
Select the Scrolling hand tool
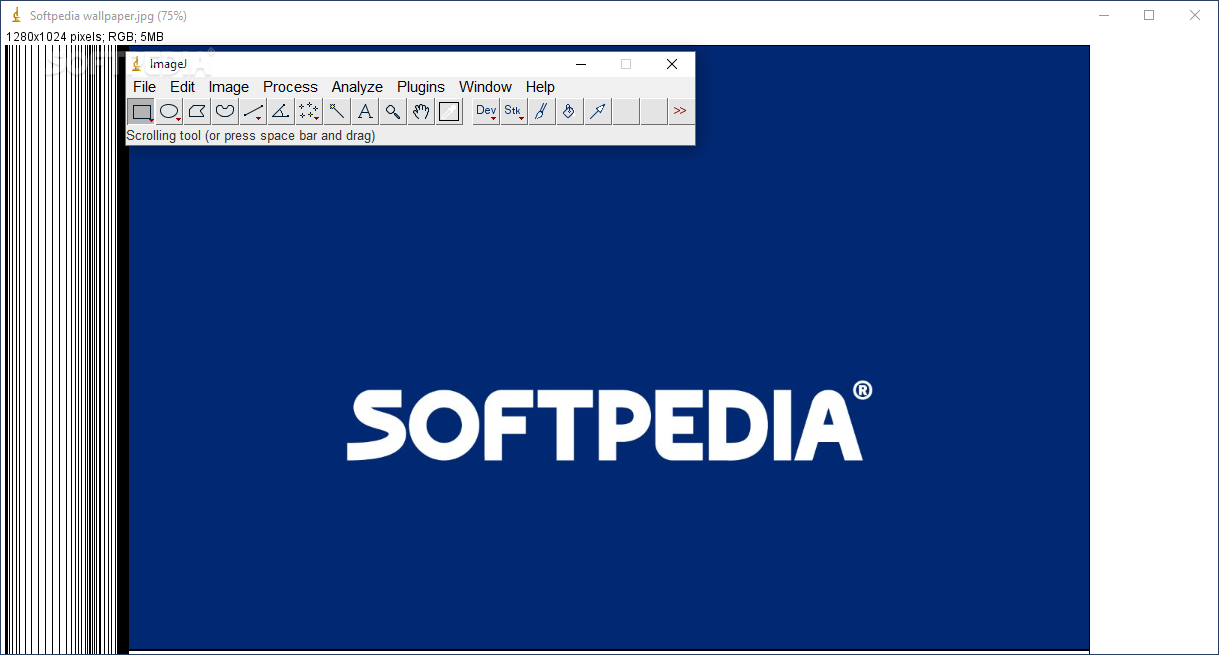(421, 111)
